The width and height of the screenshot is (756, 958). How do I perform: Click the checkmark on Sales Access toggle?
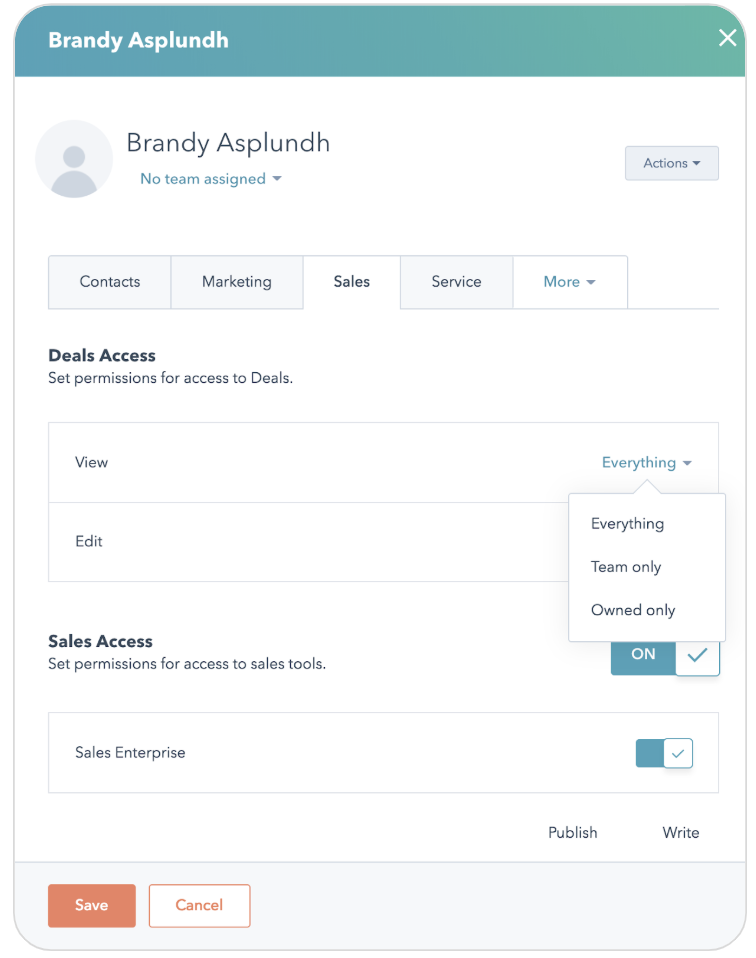pyautogui.click(x=697, y=655)
